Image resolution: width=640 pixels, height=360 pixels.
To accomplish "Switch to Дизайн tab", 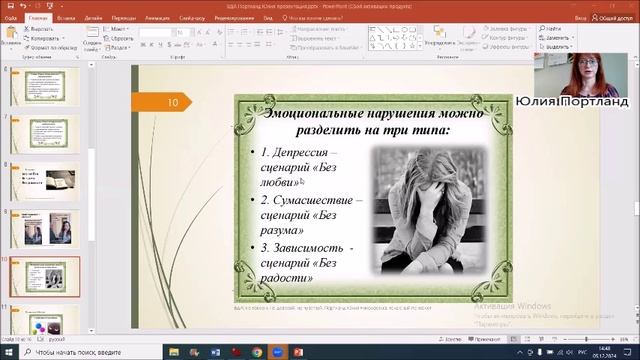I will 93,18.
